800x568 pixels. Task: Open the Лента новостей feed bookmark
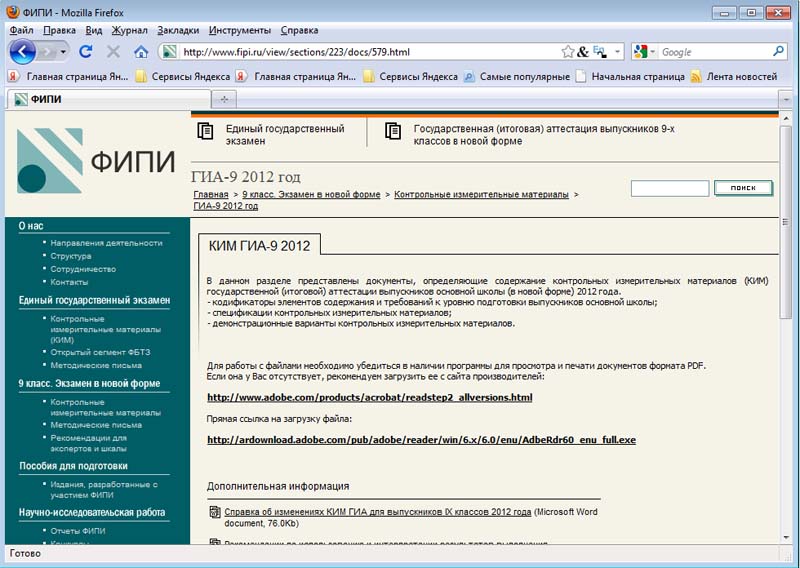pos(734,77)
